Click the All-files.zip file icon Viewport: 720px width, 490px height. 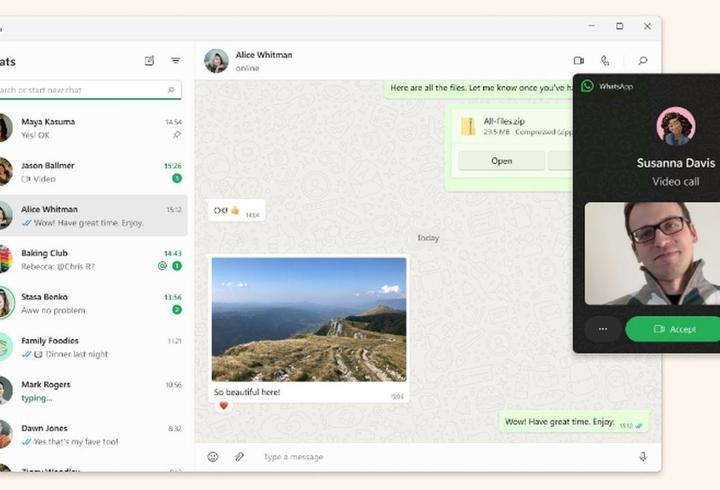[468, 126]
